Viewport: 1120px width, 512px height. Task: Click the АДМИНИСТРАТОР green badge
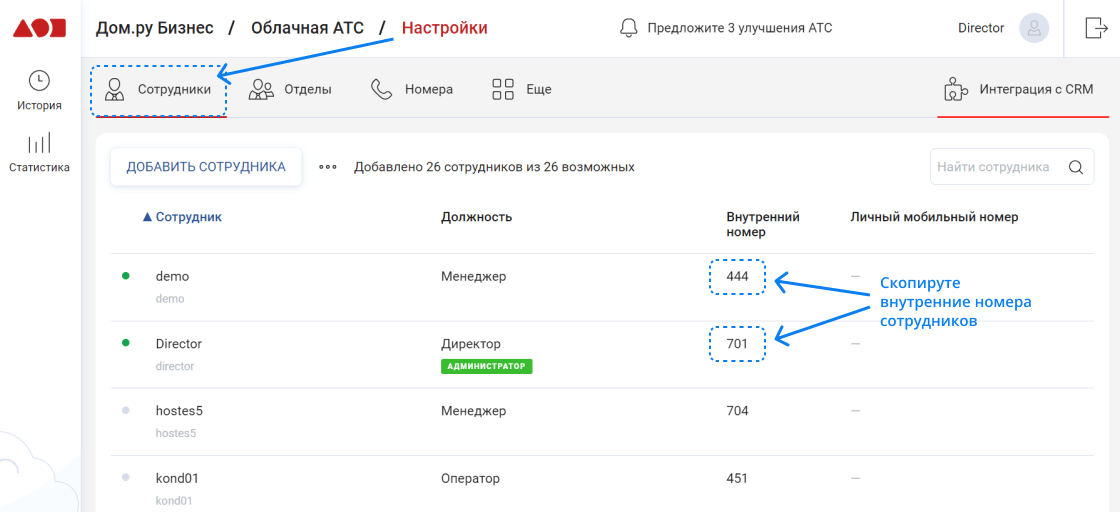pos(486,366)
